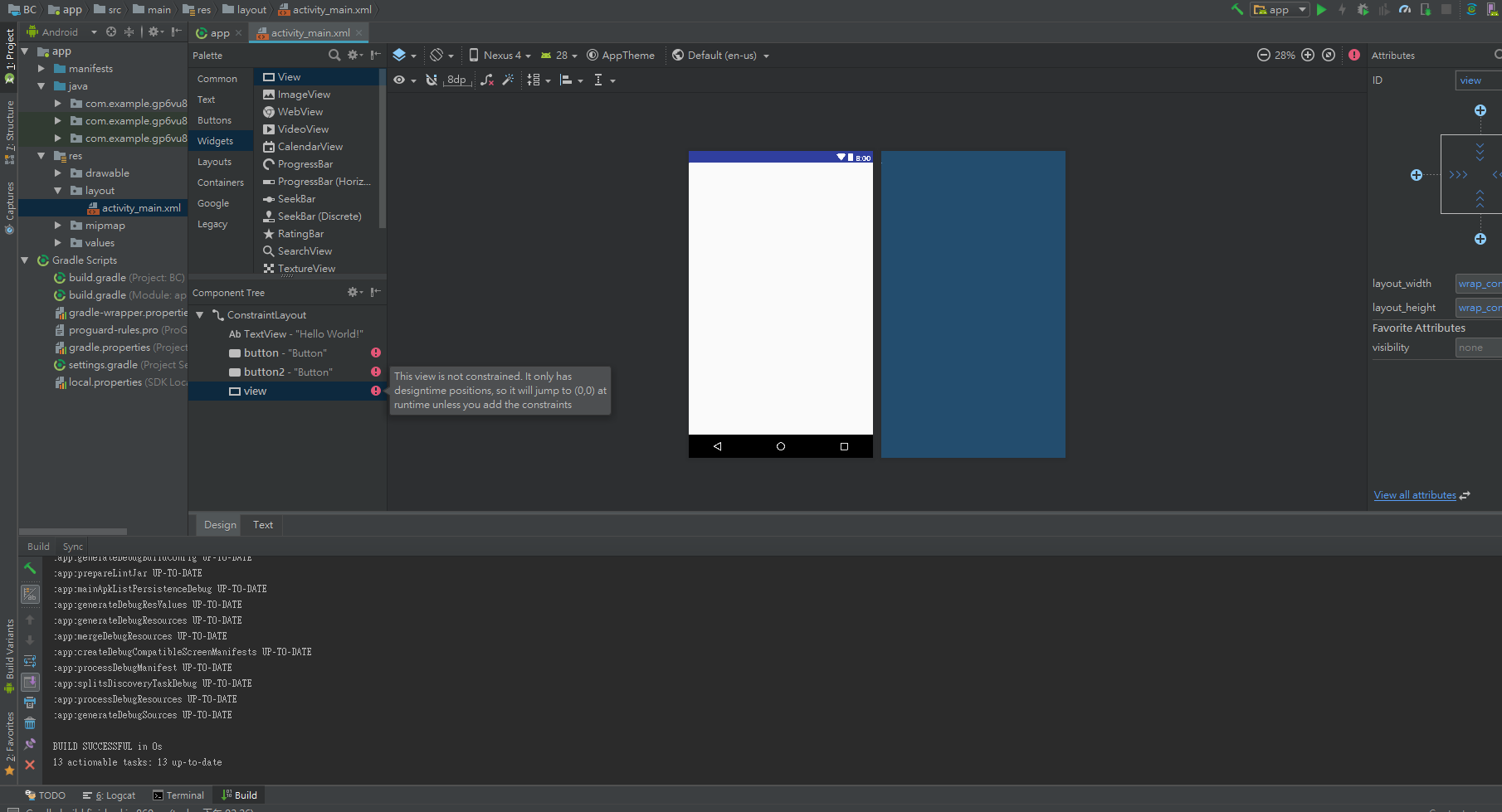The width and height of the screenshot is (1502, 812).
Task: Run the app with the green Run button
Action: point(1322,10)
